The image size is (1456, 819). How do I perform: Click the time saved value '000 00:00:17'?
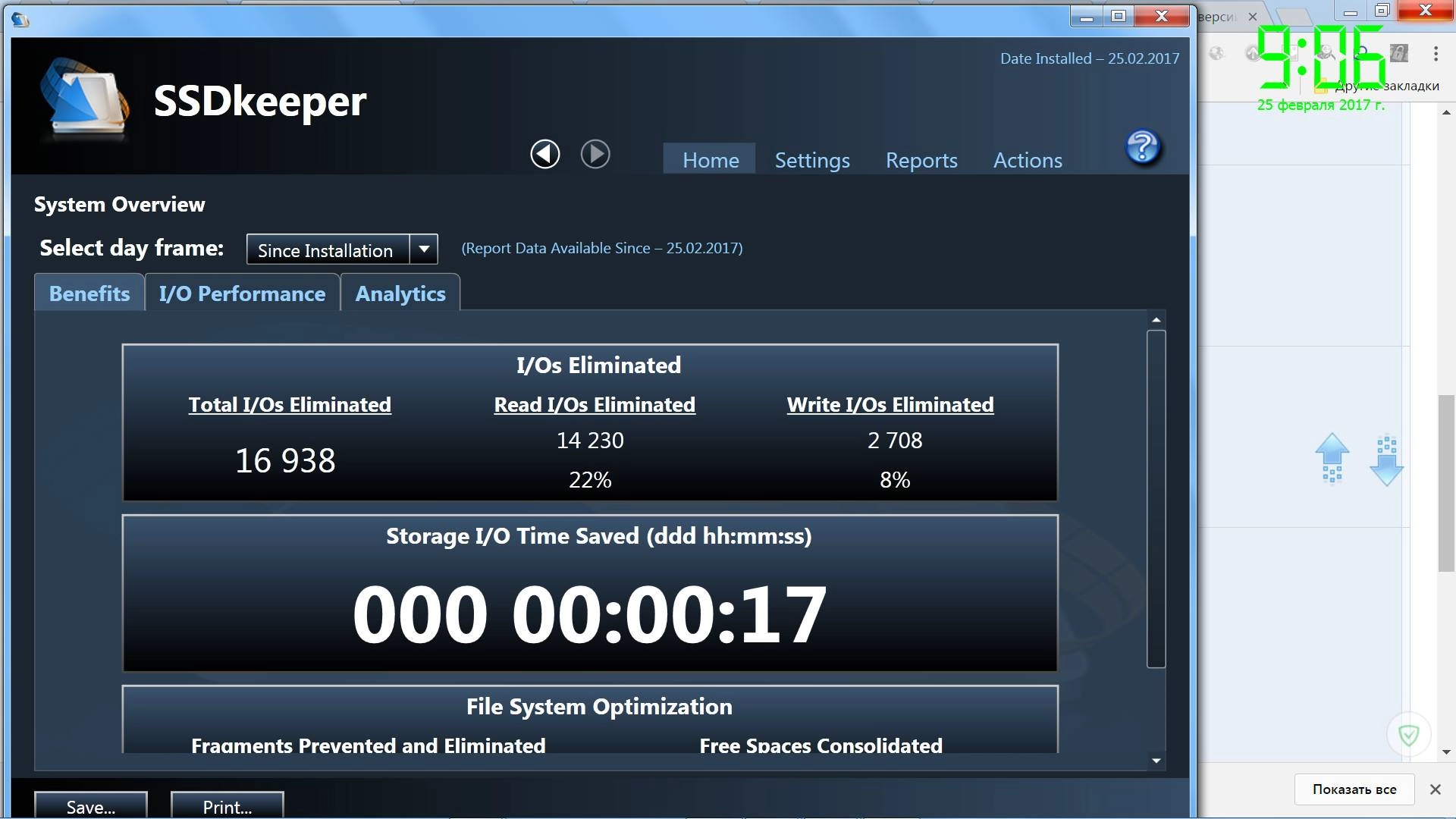click(589, 614)
